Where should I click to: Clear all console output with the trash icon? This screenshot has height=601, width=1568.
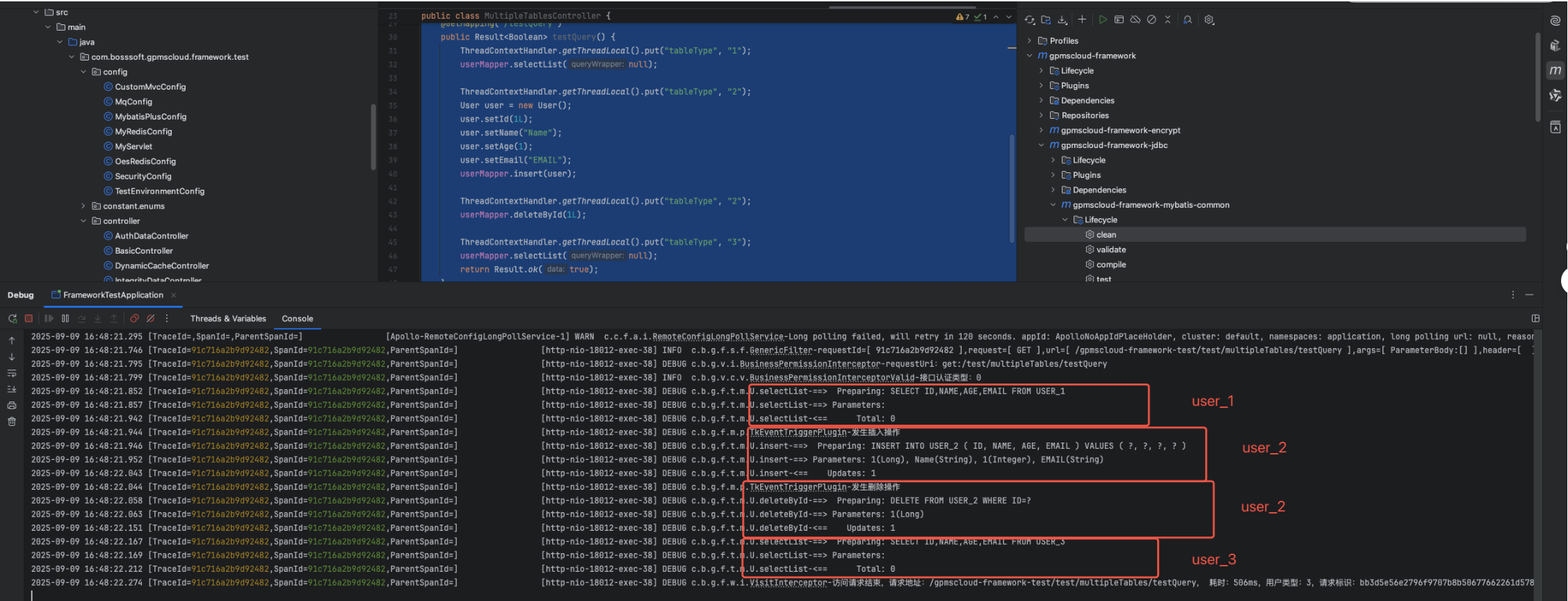(x=12, y=421)
